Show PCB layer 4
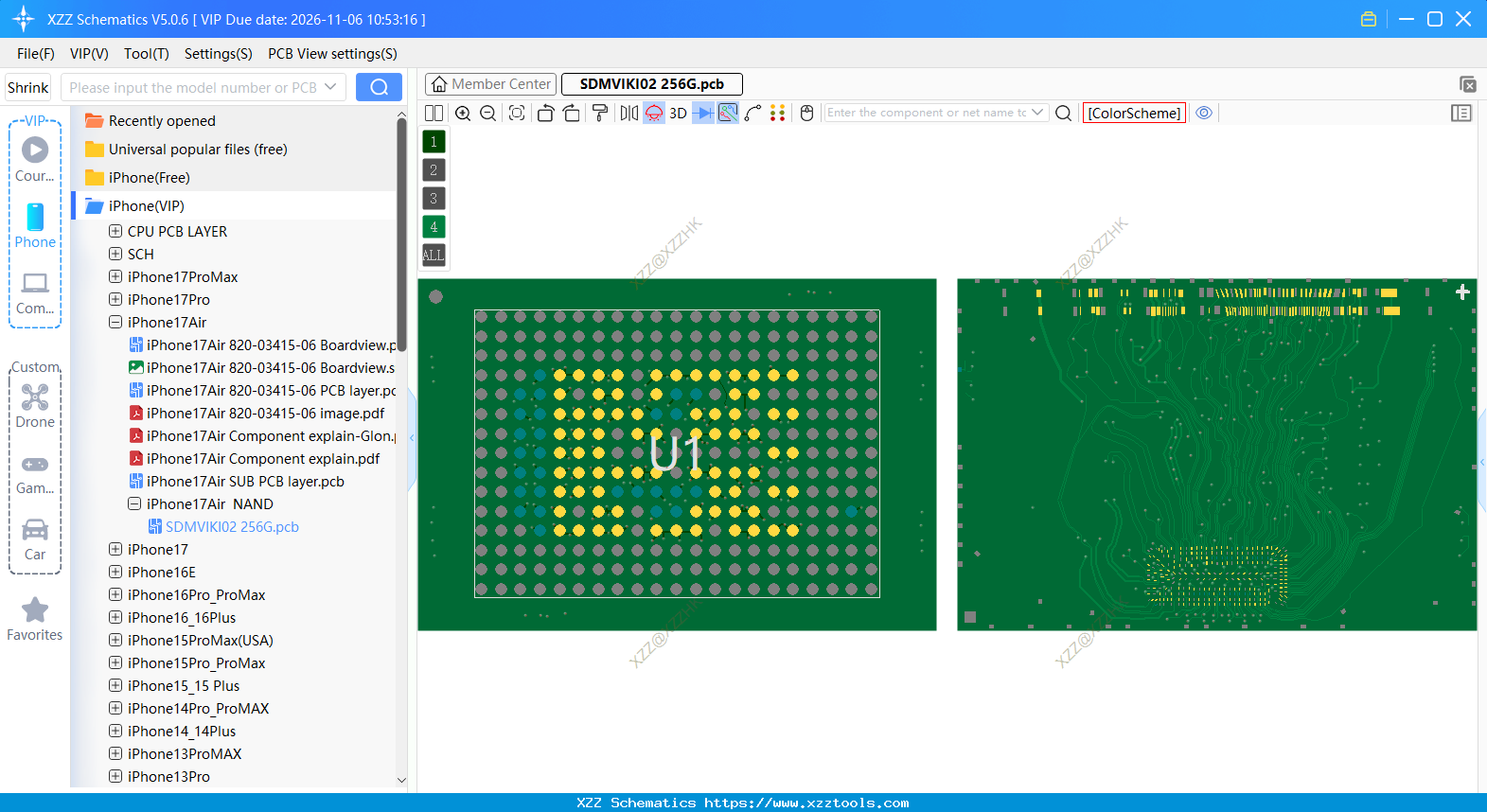 tap(434, 227)
